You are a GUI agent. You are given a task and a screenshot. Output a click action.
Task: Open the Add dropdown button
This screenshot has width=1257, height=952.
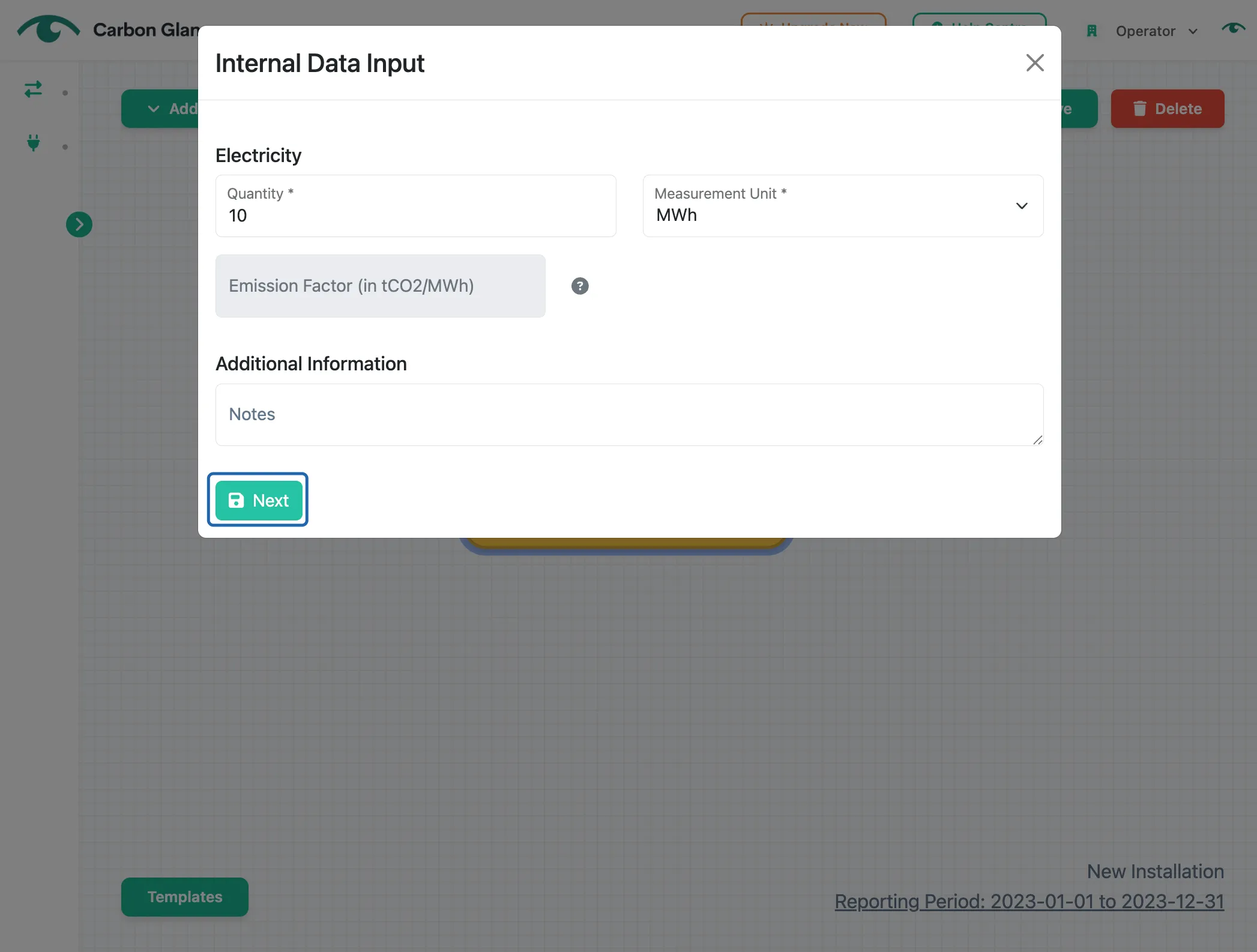pyautogui.click(x=161, y=109)
